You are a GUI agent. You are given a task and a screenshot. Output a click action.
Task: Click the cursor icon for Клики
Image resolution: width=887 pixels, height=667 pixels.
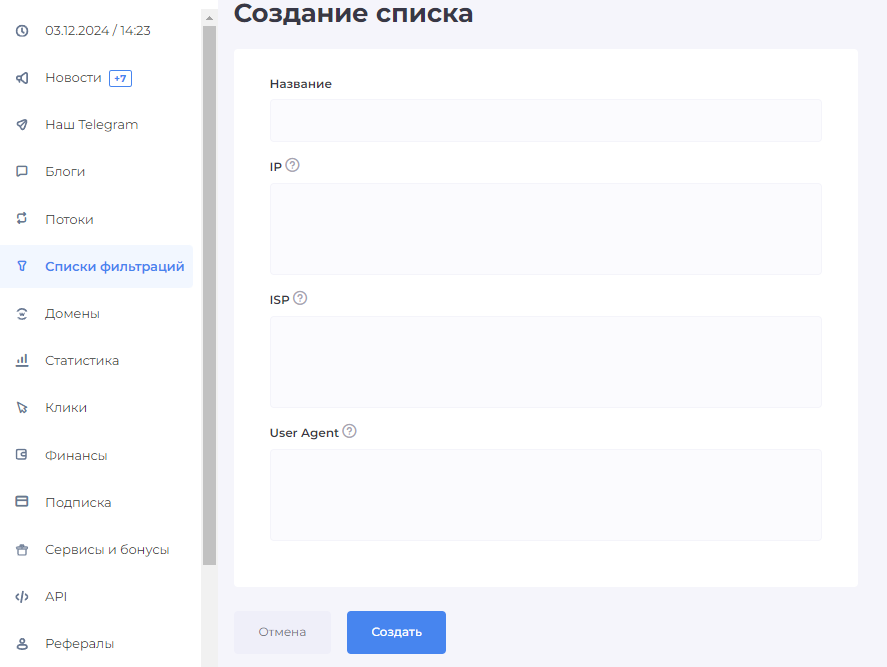22,407
